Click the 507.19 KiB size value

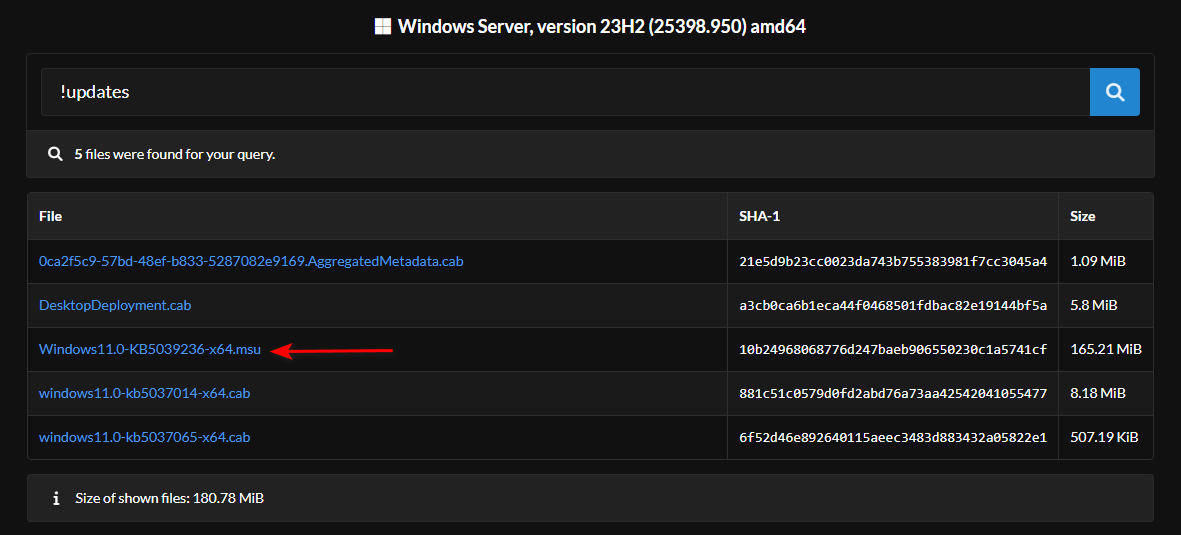pos(1104,437)
